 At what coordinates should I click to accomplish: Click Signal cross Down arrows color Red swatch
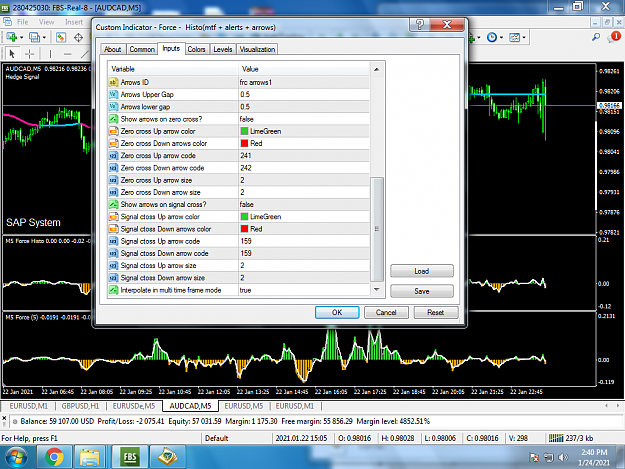244,229
